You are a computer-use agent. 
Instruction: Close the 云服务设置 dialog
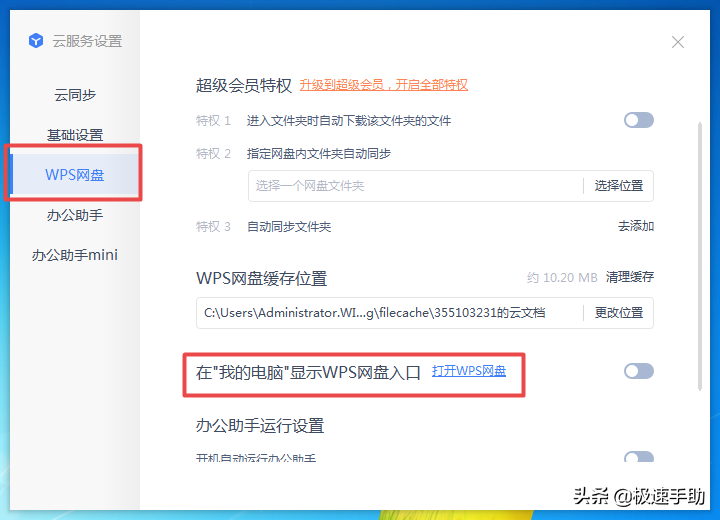click(678, 42)
